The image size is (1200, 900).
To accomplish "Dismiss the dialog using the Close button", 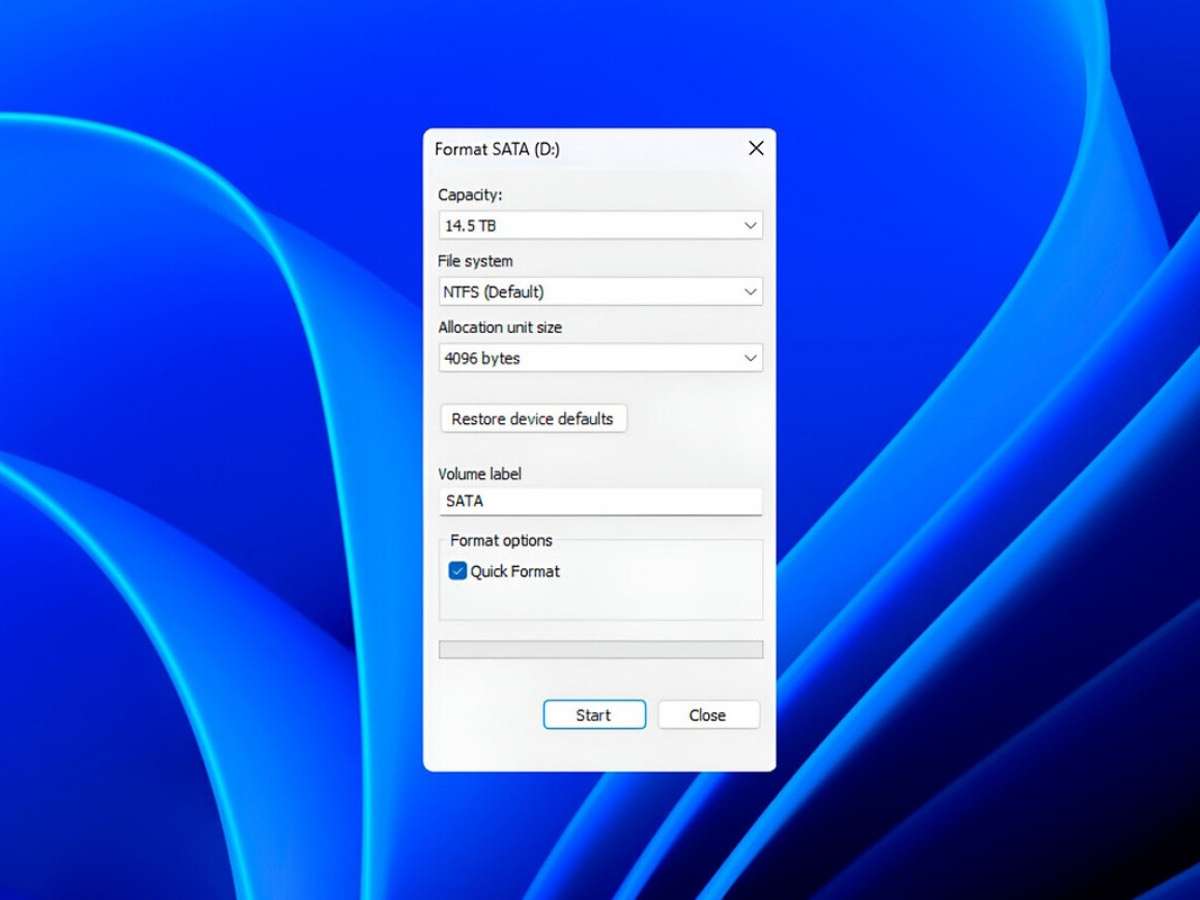I will (x=708, y=715).
